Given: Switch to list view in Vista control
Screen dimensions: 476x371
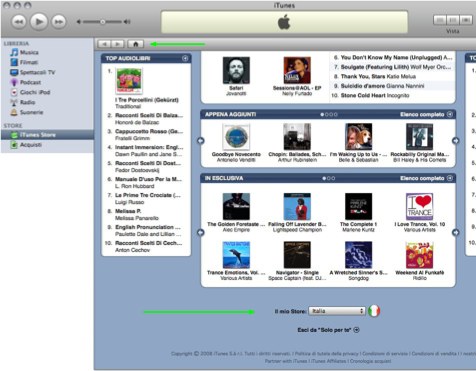Looking at the screenshot, I should tap(440, 20).
